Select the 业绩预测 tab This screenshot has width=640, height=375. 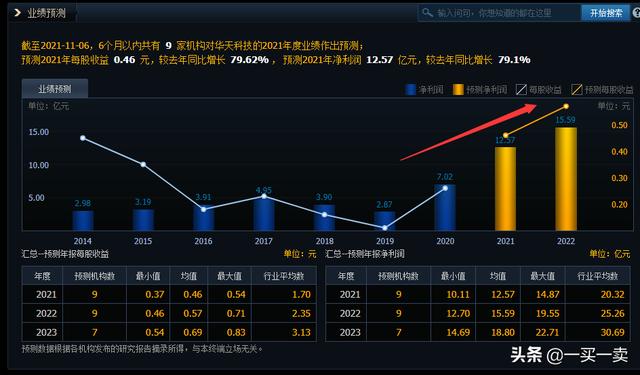click(x=55, y=89)
